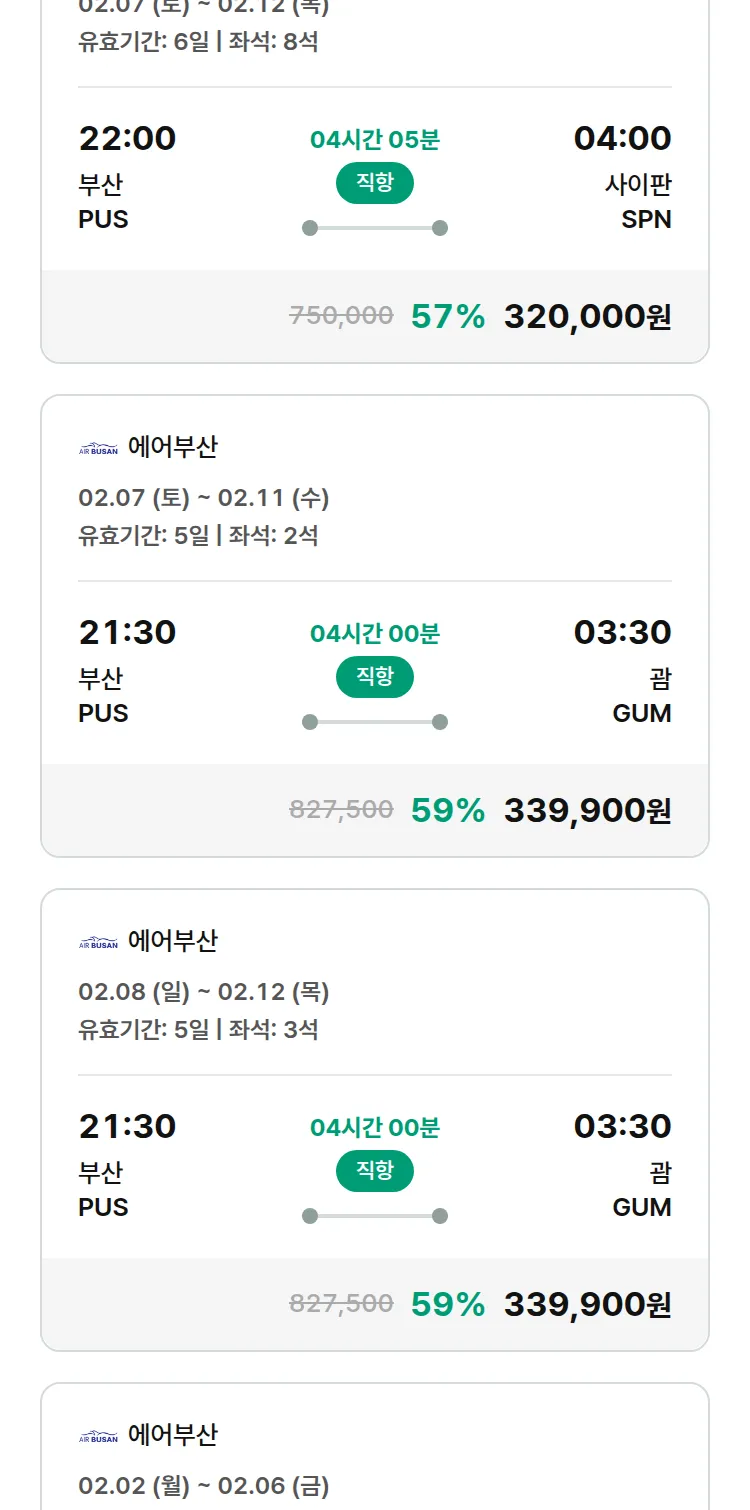
Task: Click the 59% discount on the 02.08 flight
Action: 446,1304
